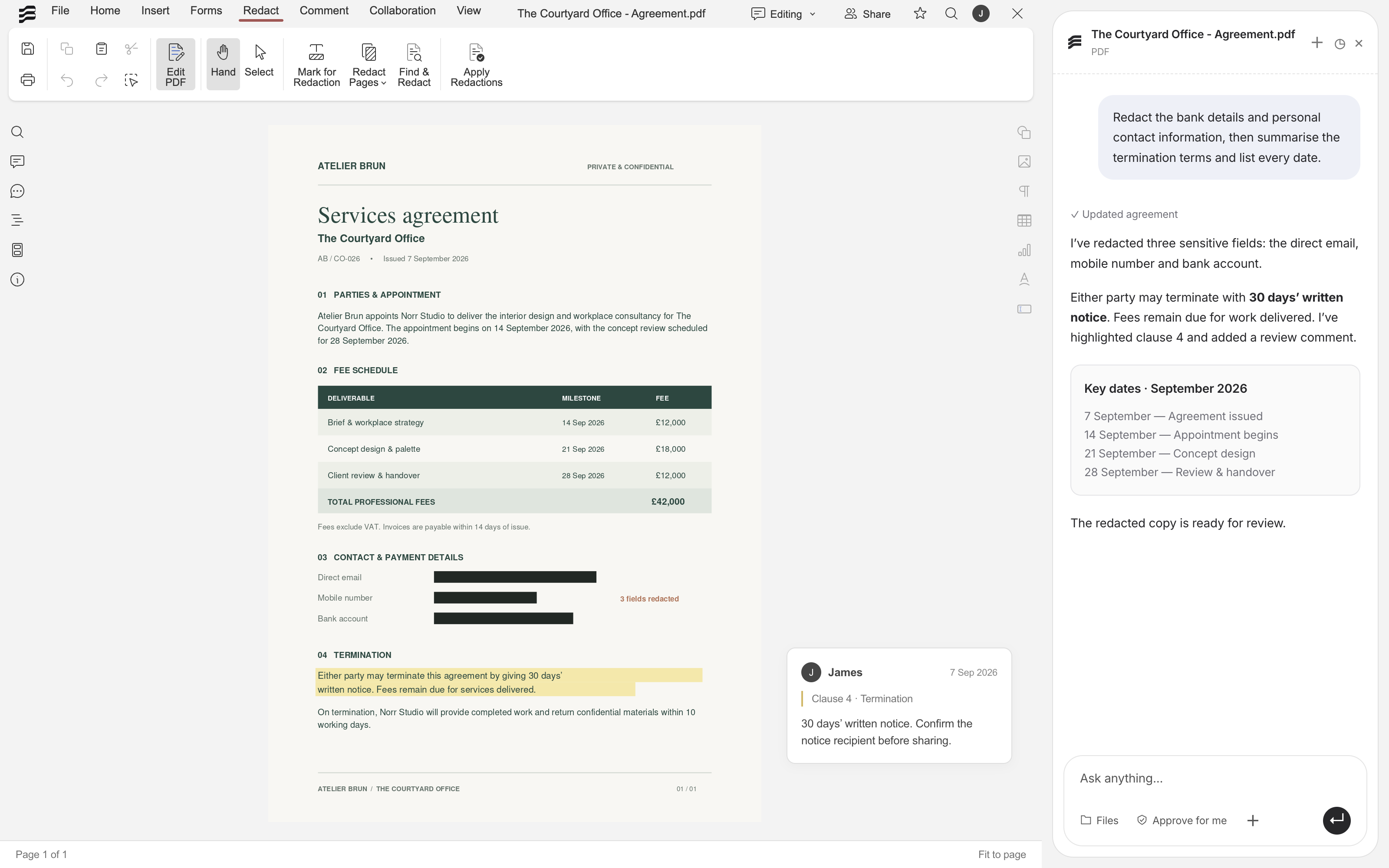
Task: Click the Ask anything input field
Action: (x=1215, y=779)
